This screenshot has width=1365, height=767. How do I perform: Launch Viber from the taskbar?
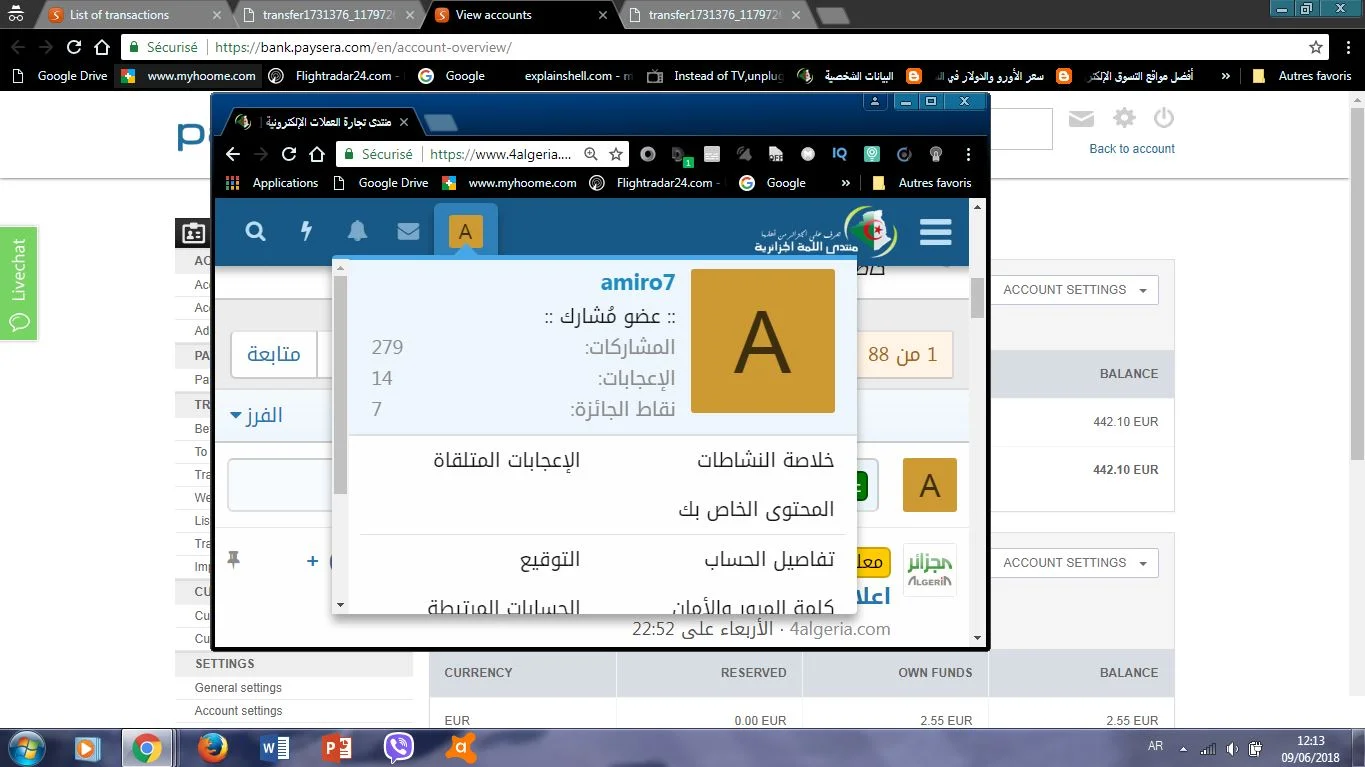point(399,747)
